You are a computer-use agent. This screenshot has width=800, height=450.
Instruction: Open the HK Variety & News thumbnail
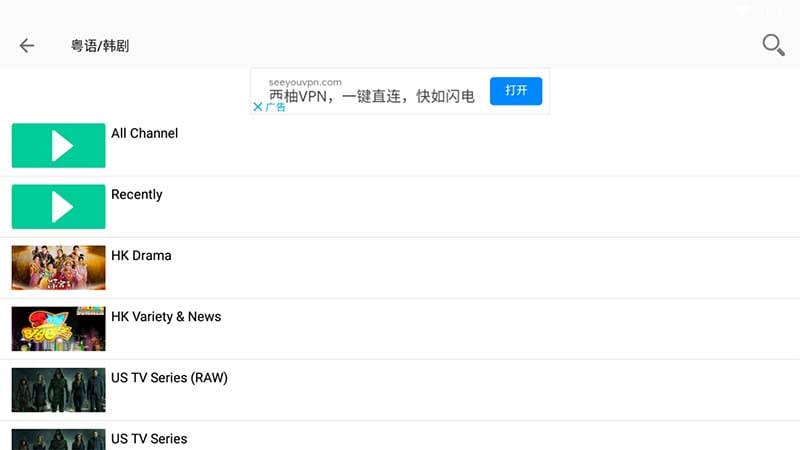point(59,329)
